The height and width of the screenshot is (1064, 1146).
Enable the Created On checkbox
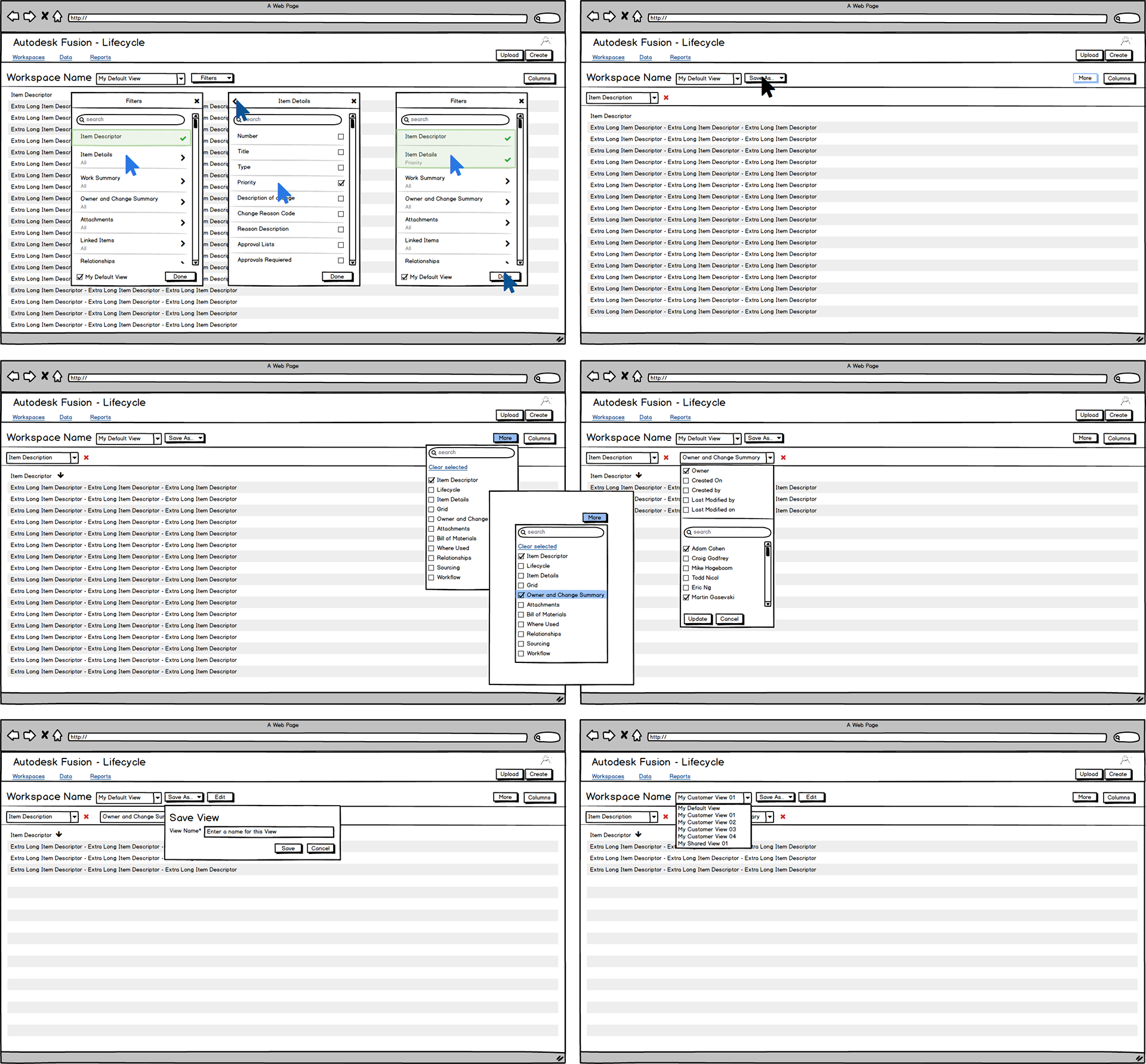(686, 480)
